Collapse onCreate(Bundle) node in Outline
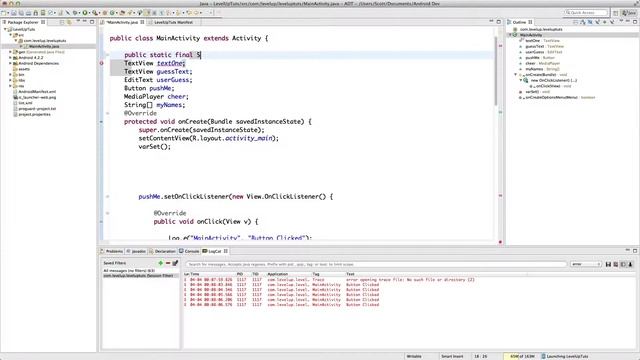This screenshot has height=360, width=640. click(516, 75)
